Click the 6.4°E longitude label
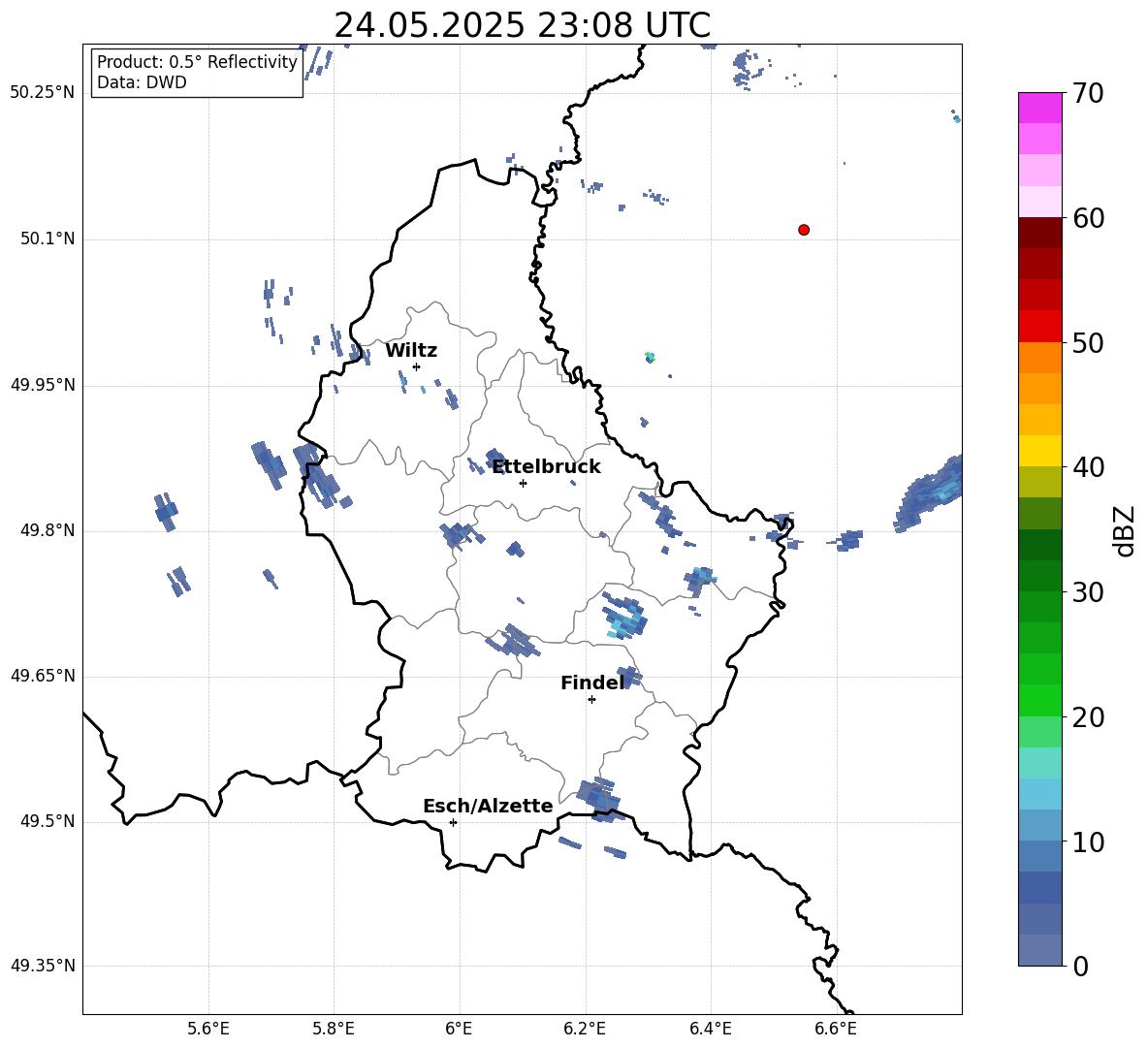Screen dimensions: 1148x1048 tap(710, 1029)
